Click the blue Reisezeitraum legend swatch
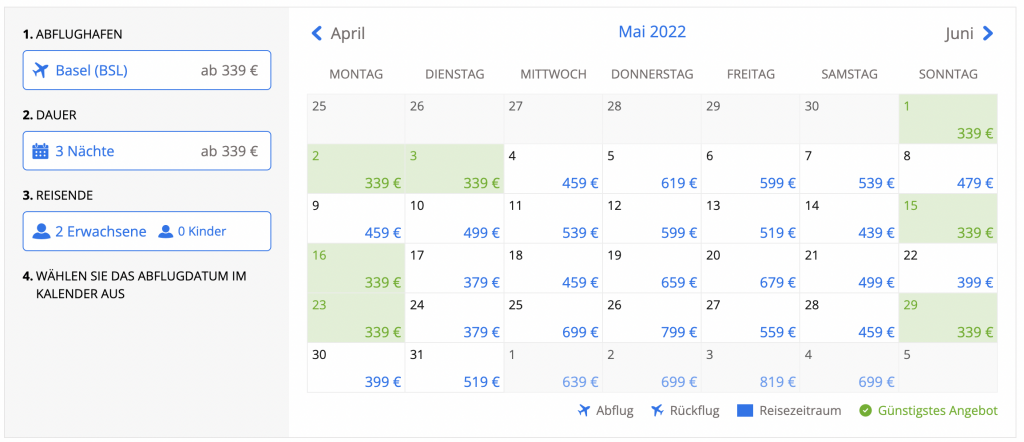1024x442 pixels. (x=745, y=411)
